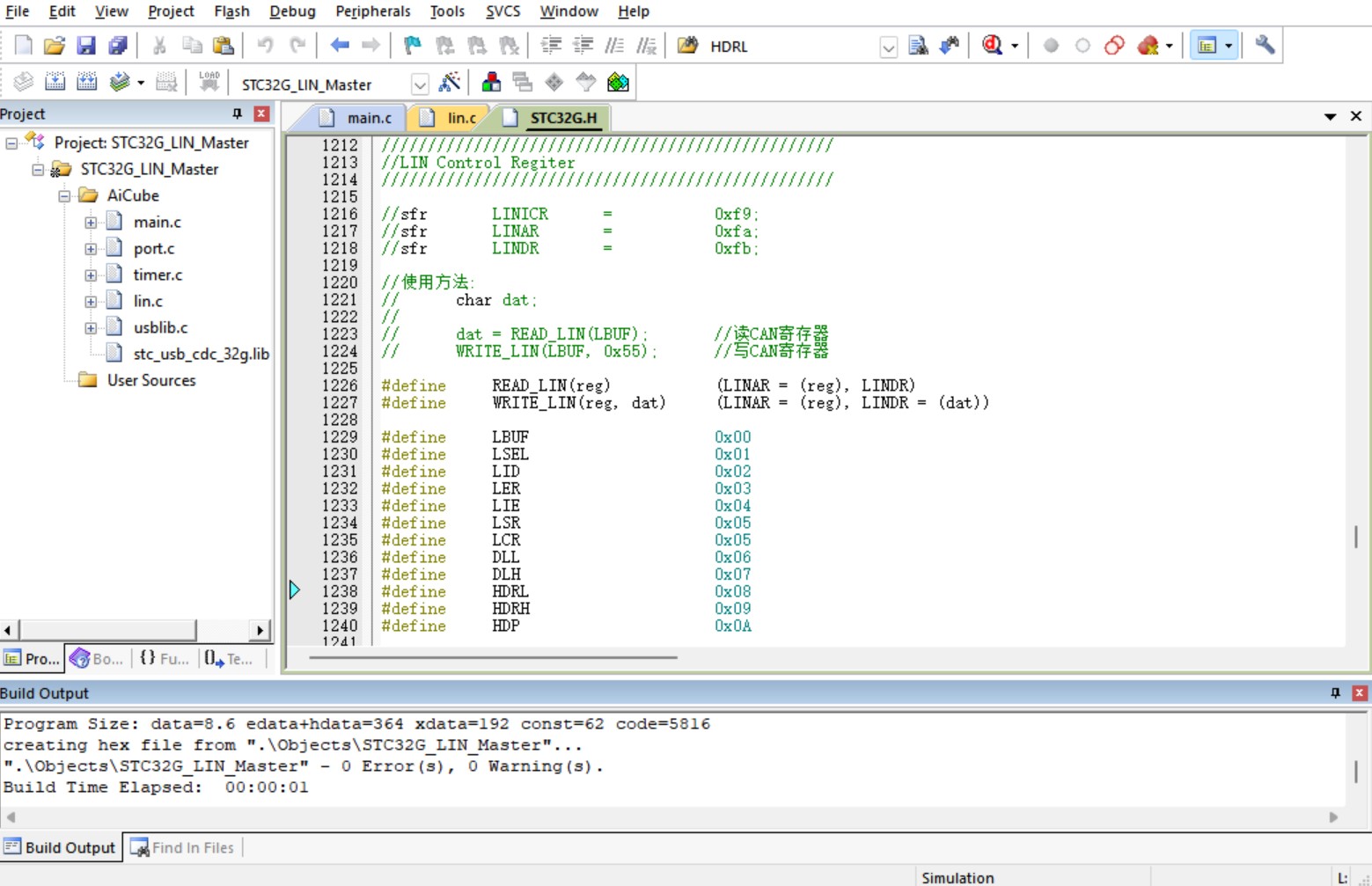Open Manage Project Items icon
The image size is (1372, 886).
(491, 83)
